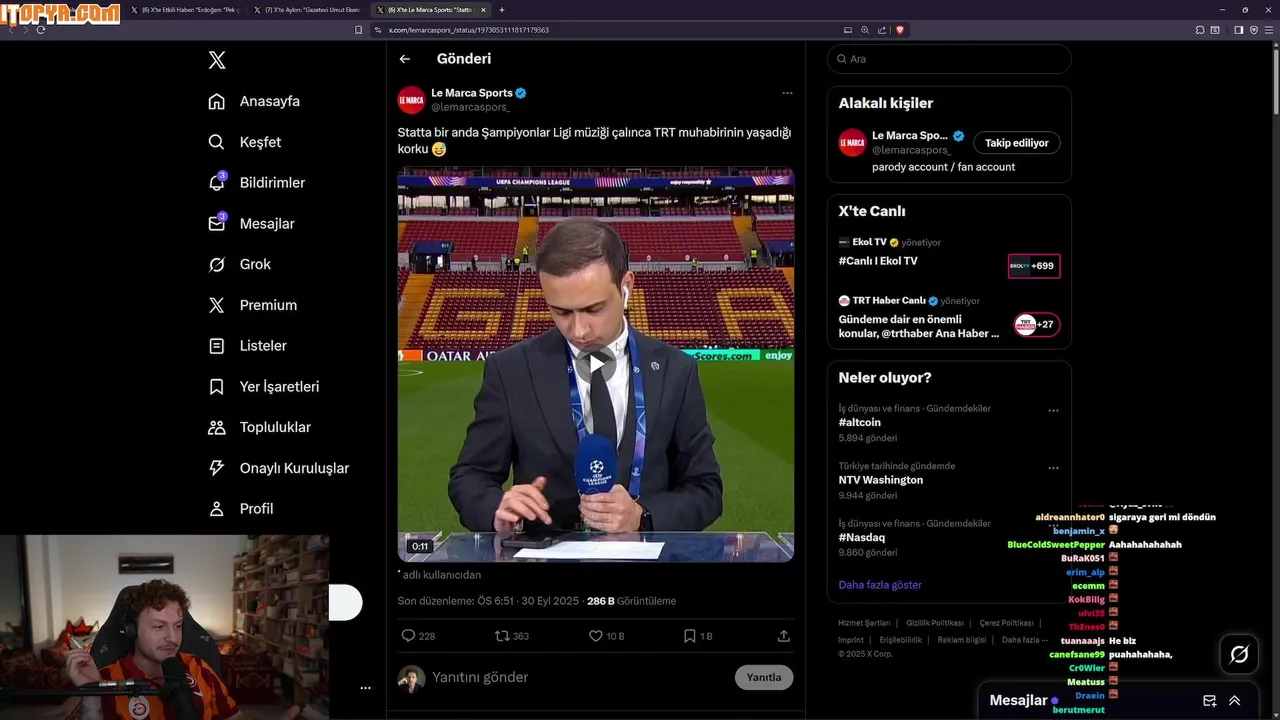This screenshot has width=1280, height=720.
Task: Click the Profil person icon
Action: pos(216,509)
